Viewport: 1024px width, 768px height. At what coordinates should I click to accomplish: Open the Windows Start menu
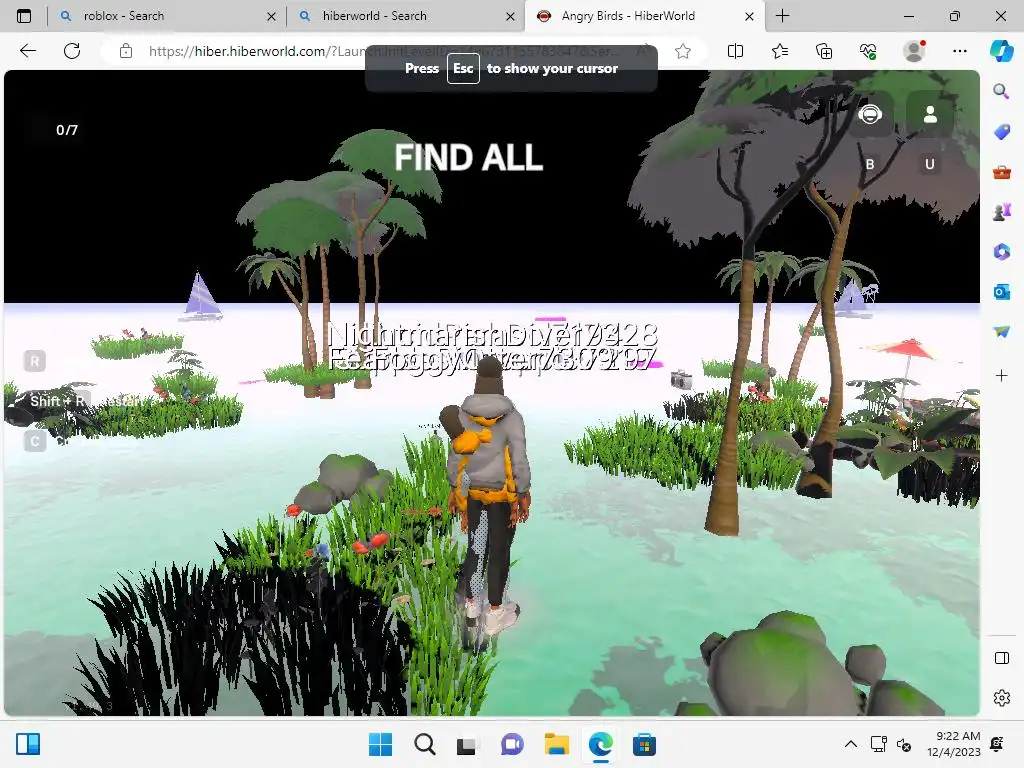click(x=380, y=744)
